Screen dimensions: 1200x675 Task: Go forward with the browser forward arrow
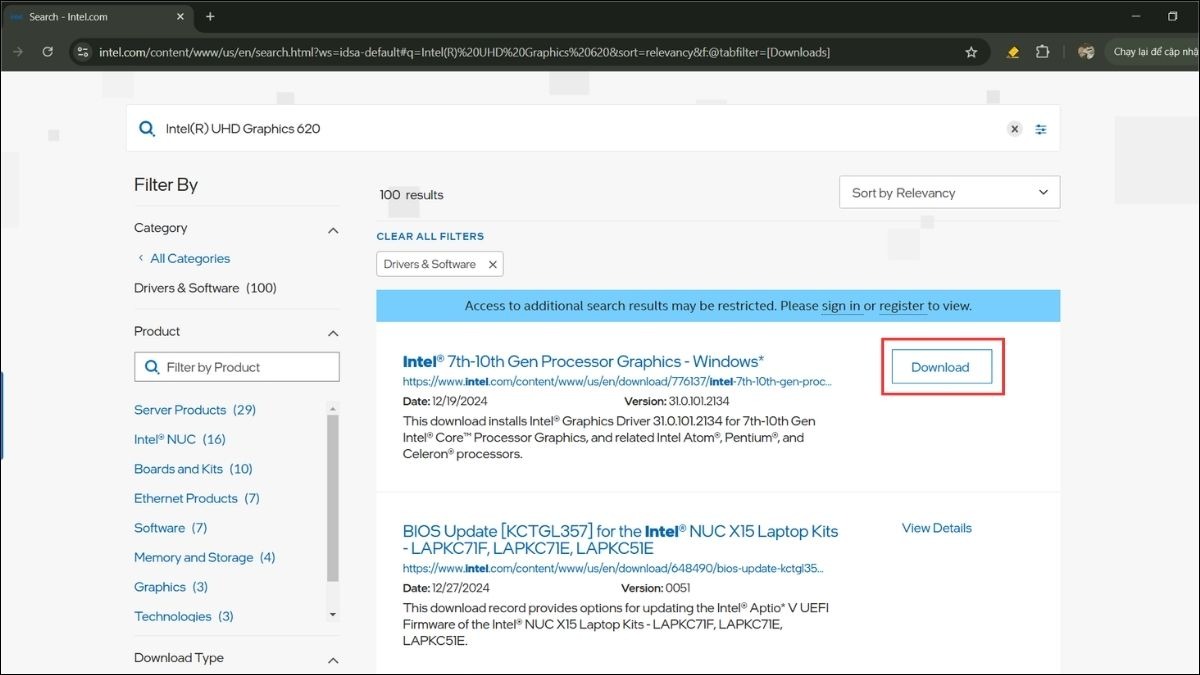[17, 52]
